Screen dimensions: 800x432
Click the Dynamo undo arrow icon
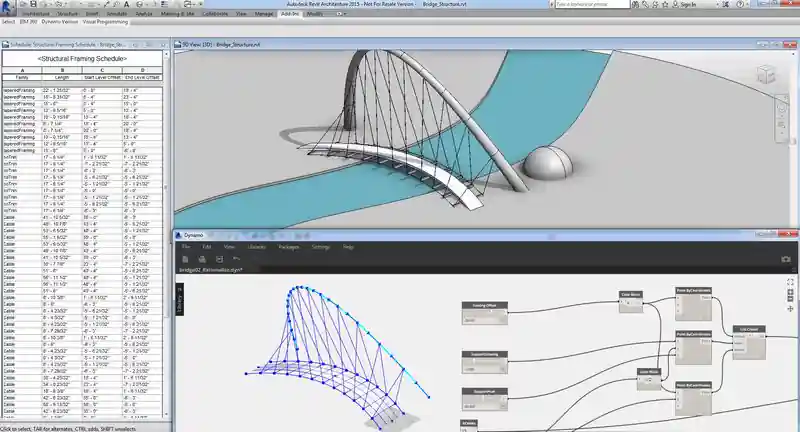click(x=234, y=258)
